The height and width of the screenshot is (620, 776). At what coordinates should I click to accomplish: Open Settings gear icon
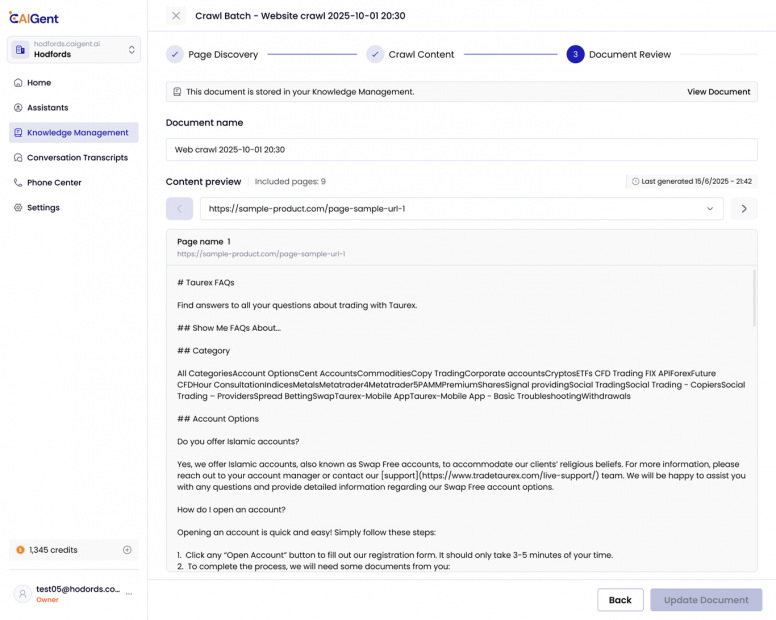click(18, 208)
